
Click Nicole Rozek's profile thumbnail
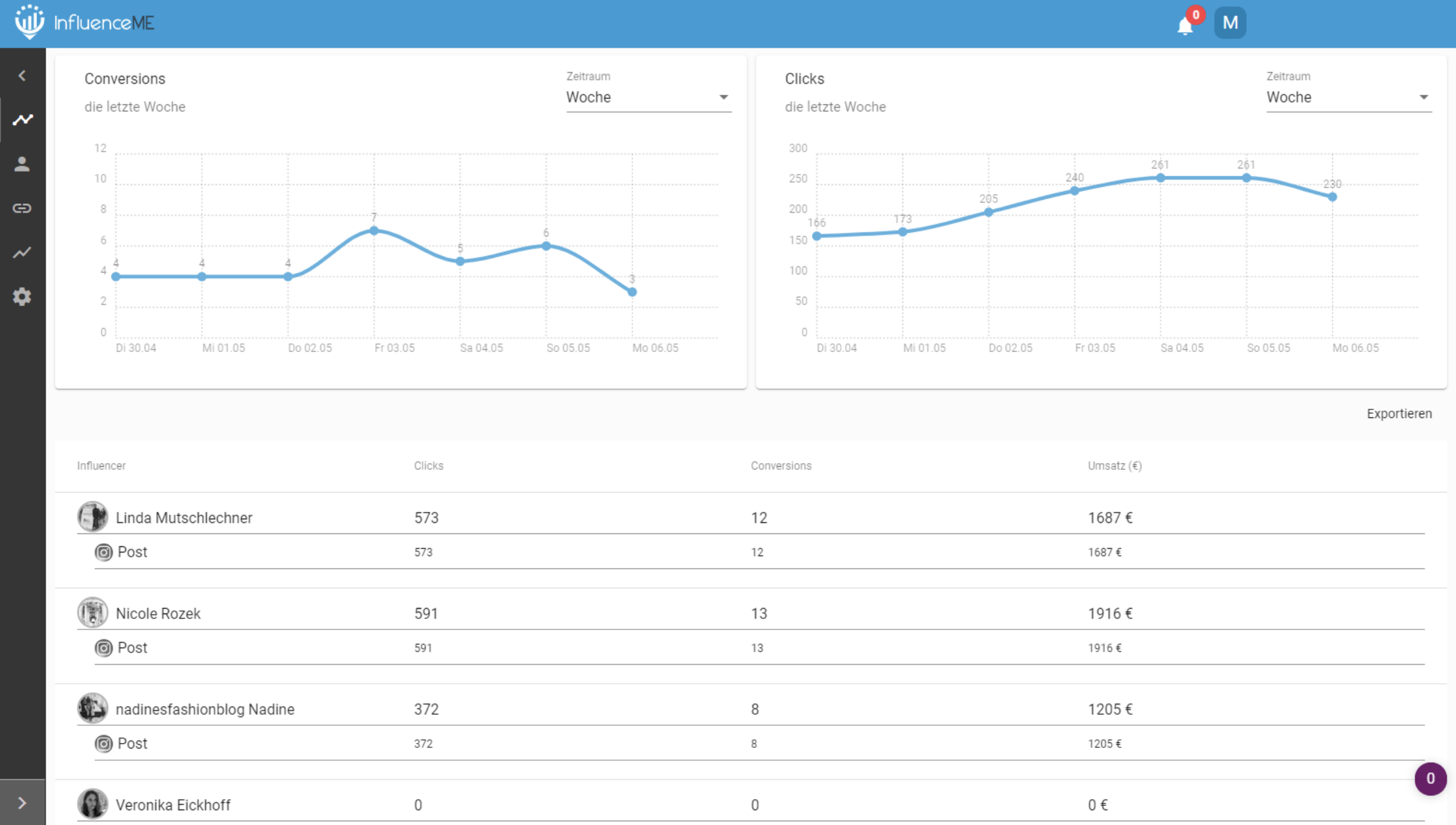93,613
